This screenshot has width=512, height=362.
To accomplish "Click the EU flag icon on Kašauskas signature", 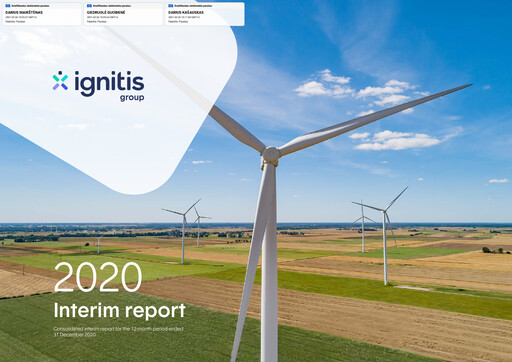I will [171, 6].
